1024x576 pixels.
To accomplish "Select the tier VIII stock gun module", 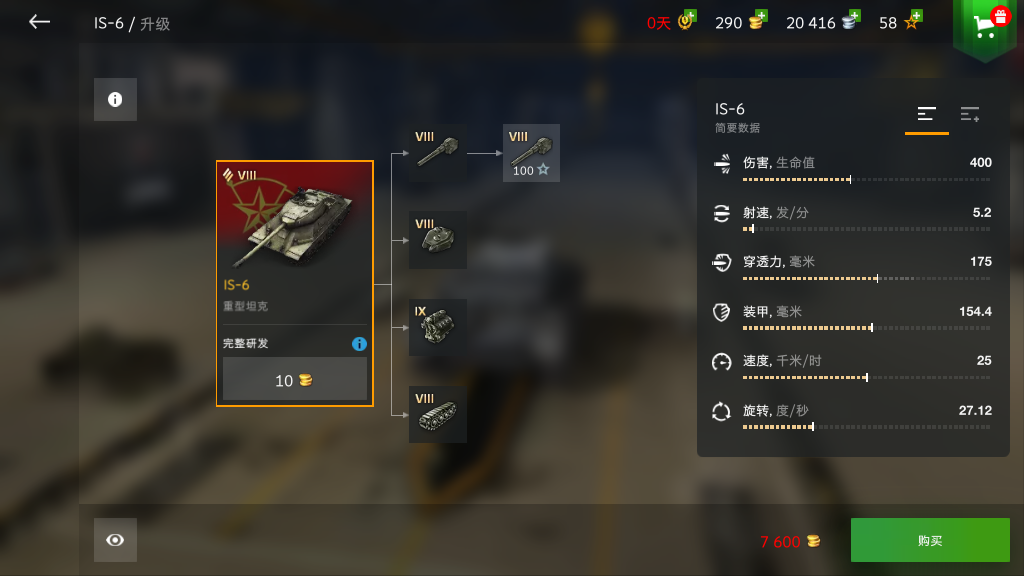I will 438,153.
